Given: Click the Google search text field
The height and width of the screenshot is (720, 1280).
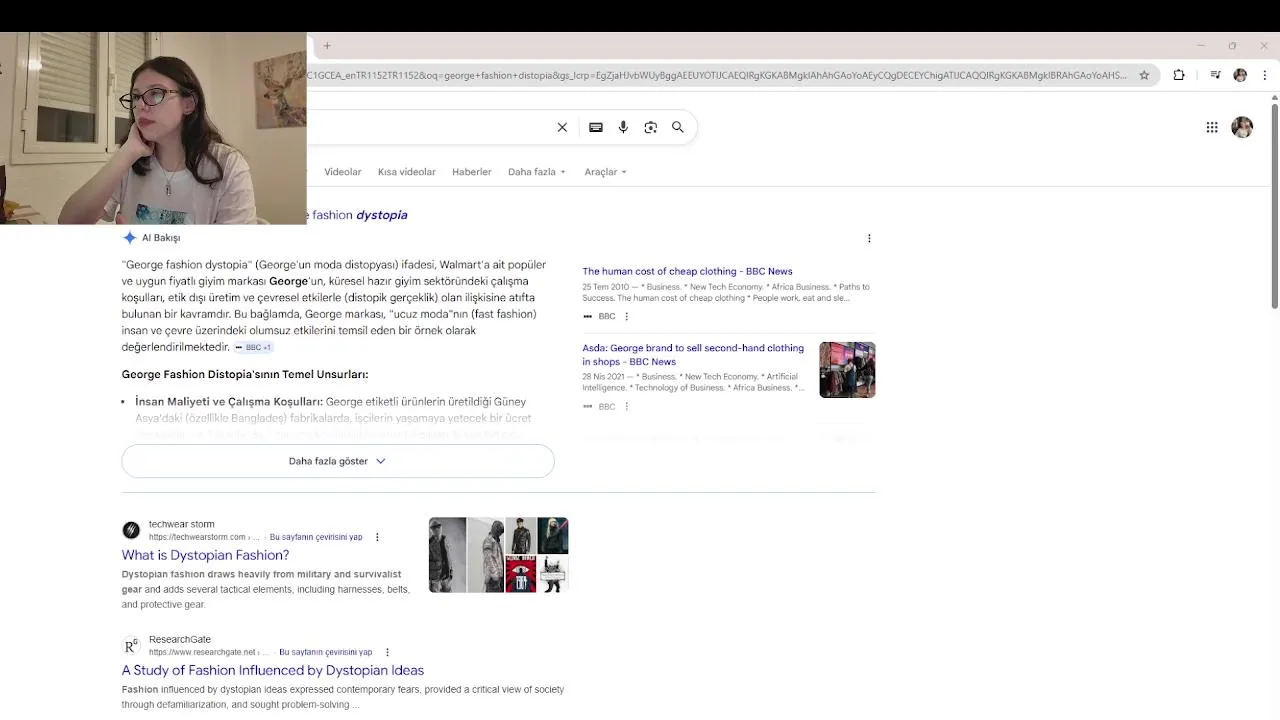Looking at the screenshot, I should point(428,127).
